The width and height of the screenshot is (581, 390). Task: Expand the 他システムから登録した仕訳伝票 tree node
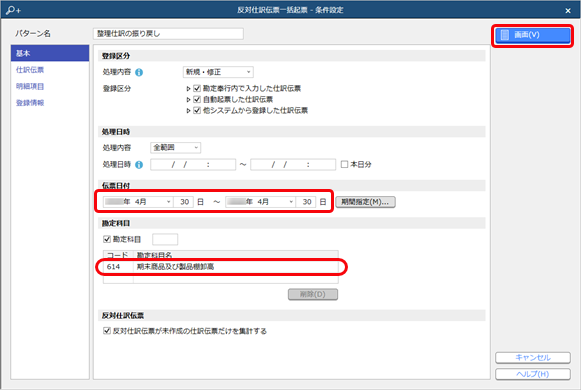[188, 111]
